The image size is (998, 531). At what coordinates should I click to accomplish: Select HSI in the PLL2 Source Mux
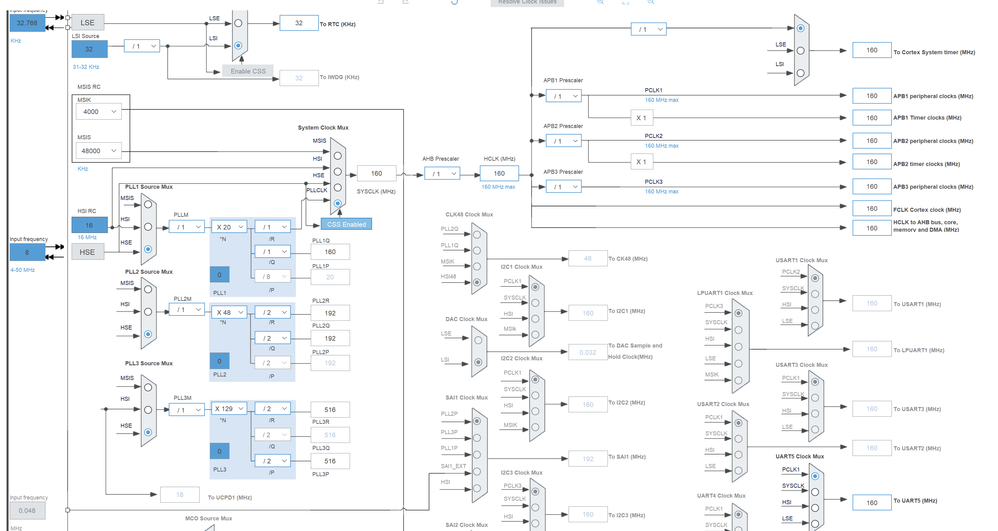click(148, 312)
